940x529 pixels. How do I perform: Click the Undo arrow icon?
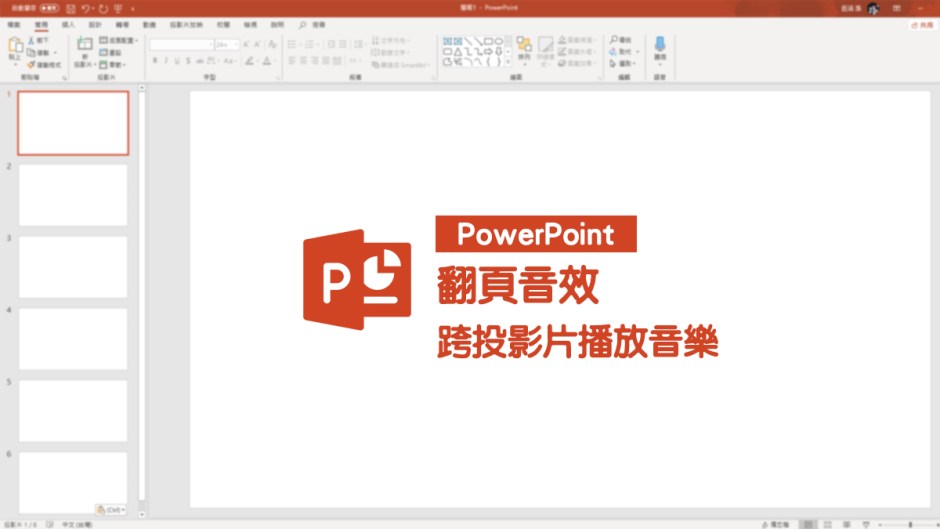click(86, 8)
